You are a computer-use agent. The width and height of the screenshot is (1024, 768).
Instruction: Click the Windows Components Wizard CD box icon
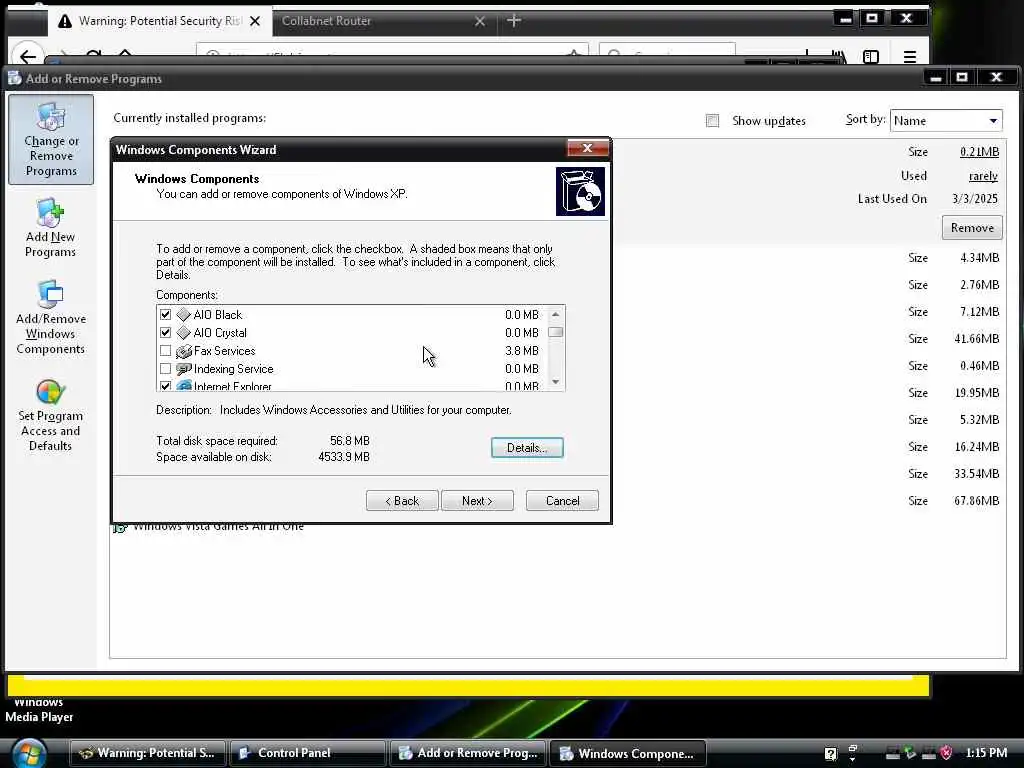(x=580, y=191)
